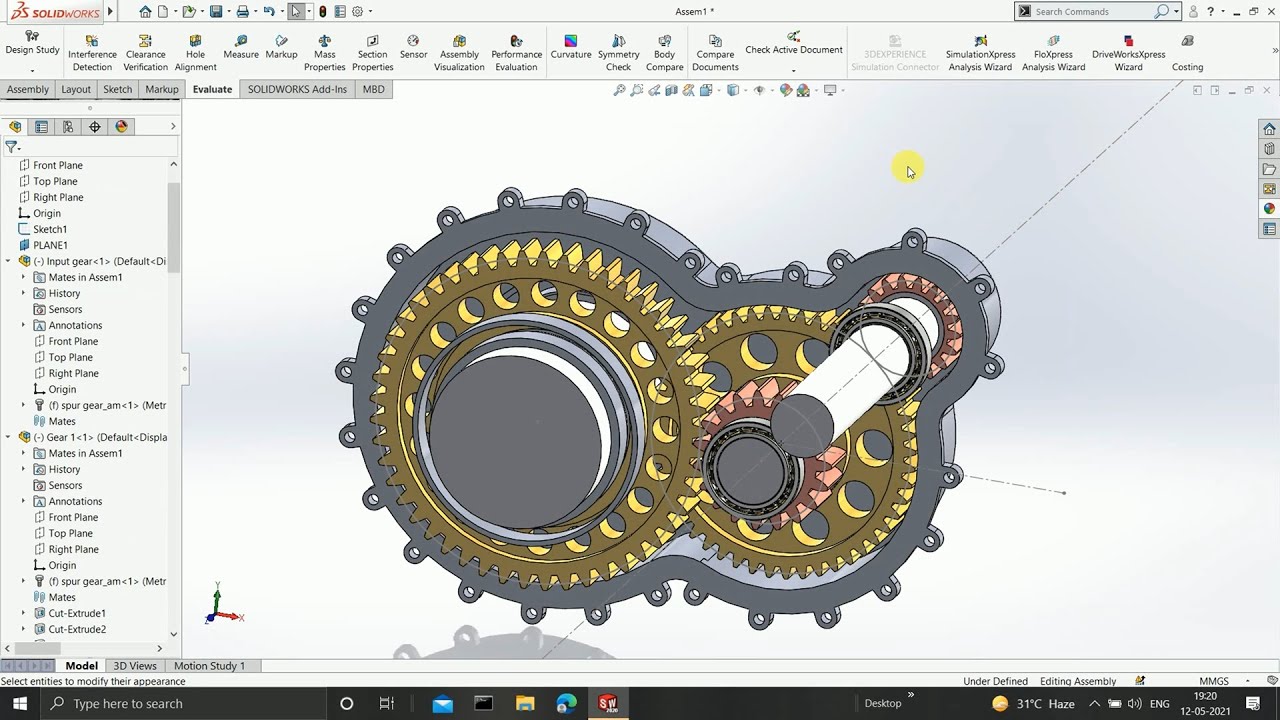1280x720 pixels.
Task: Select the Measure tool
Action: (x=241, y=47)
